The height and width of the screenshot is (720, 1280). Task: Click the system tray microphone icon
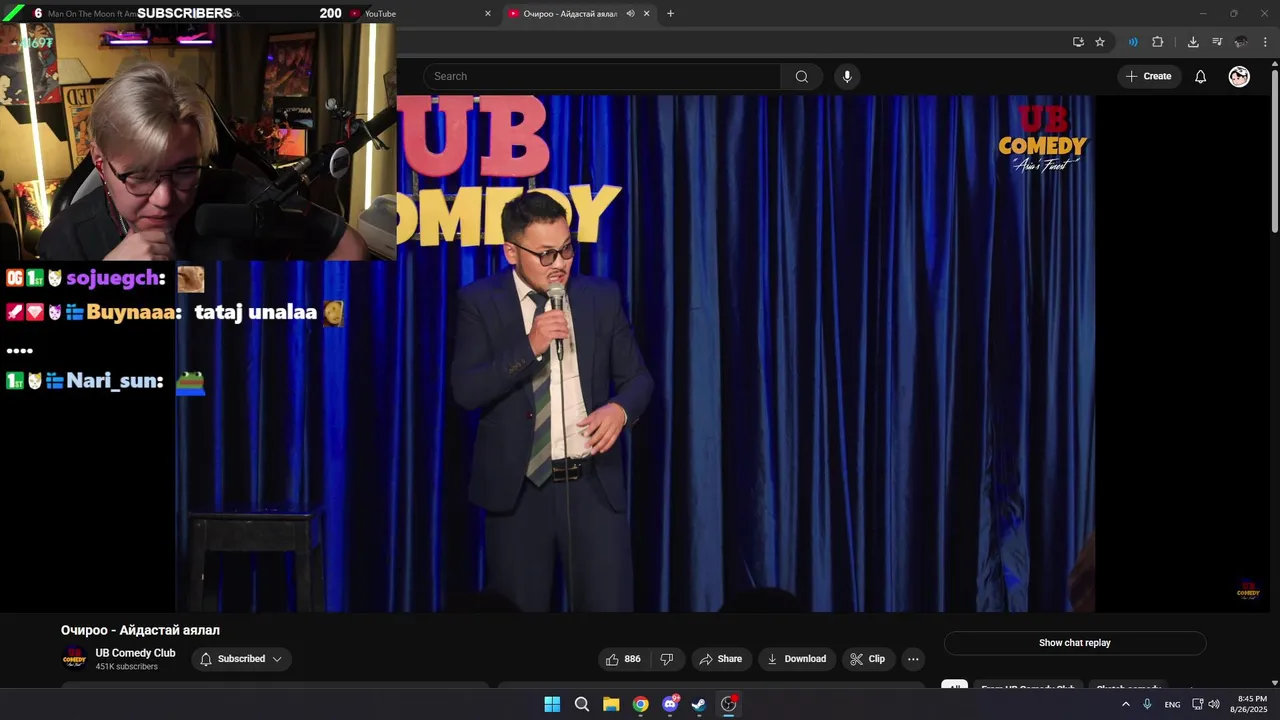pyautogui.click(x=1147, y=704)
